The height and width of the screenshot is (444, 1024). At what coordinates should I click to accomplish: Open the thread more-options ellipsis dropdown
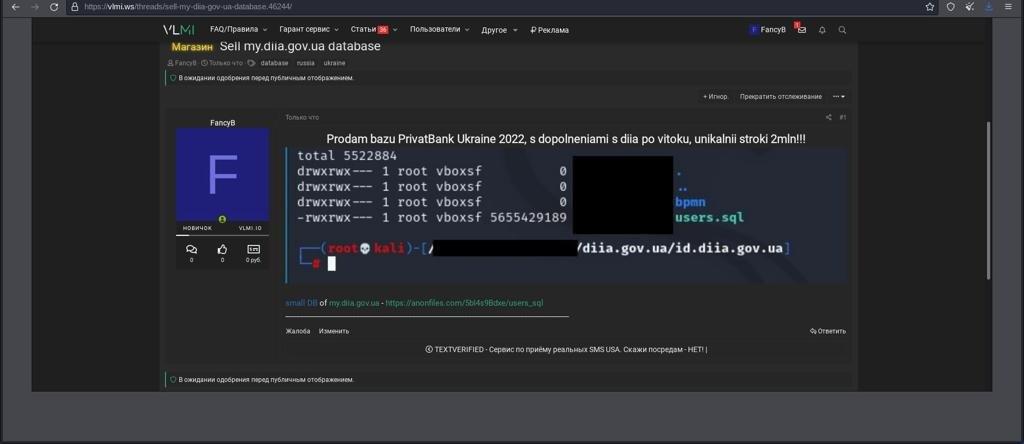(839, 97)
